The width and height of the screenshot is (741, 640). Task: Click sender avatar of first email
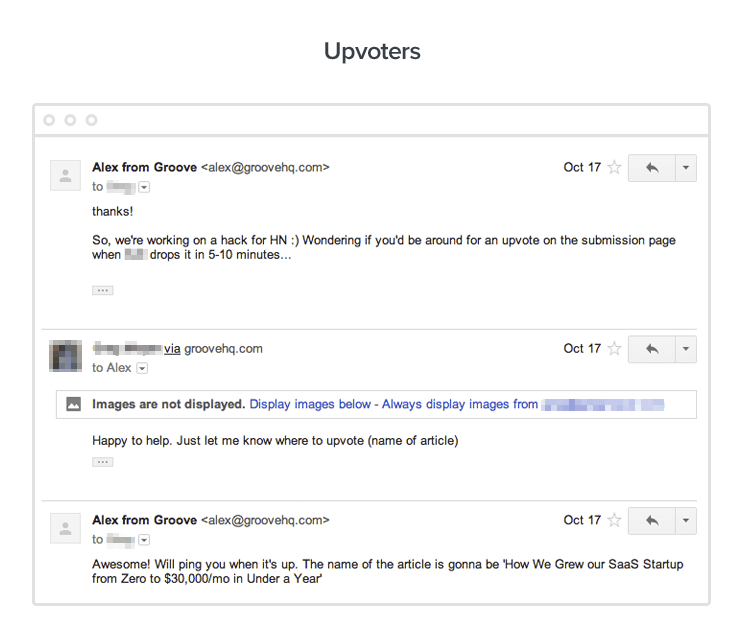point(65,175)
